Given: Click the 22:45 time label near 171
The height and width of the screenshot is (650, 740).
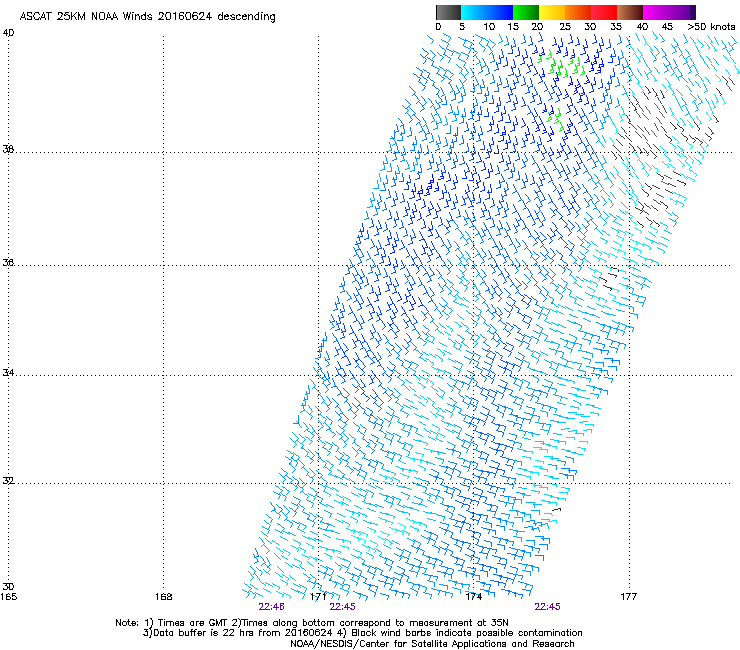Looking at the screenshot, I should click(342, 607).
